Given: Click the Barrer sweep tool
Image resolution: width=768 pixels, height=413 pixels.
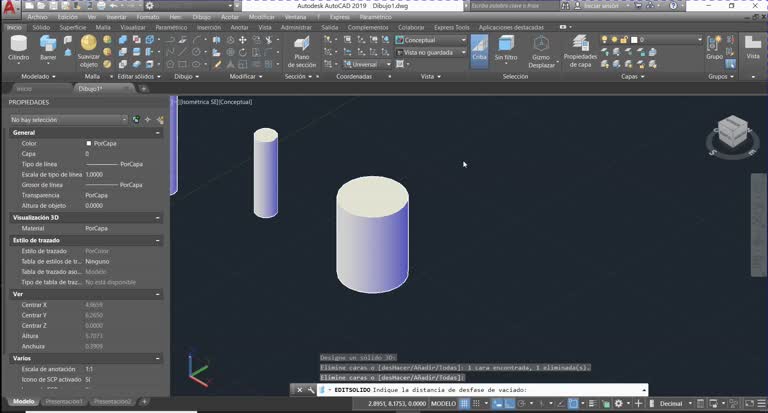Looking at the screenshot, I should pos(48,48).
